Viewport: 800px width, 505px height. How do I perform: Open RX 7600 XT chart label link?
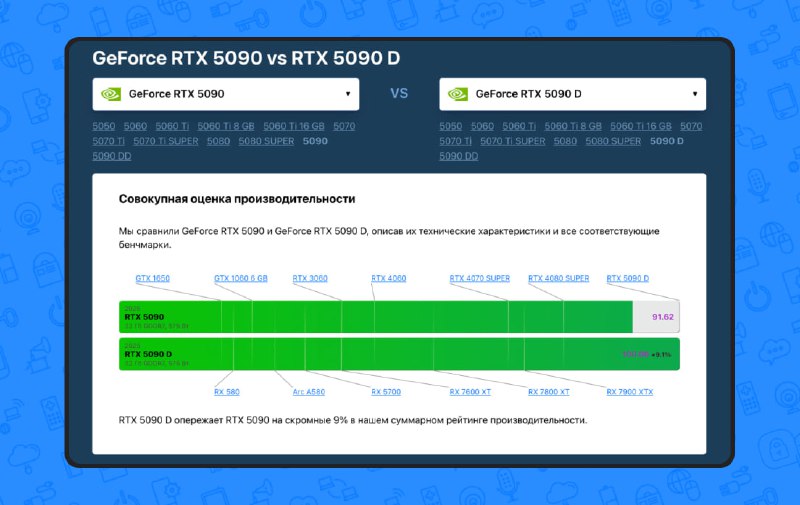(x=470, y=392)
